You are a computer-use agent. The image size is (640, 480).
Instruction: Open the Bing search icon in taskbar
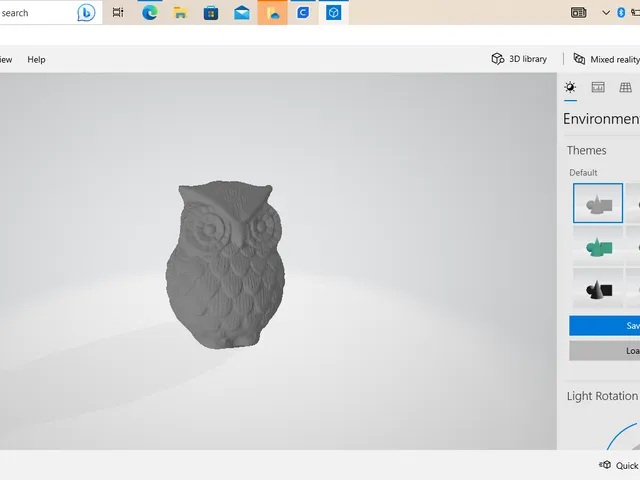pyautogui.click(x=86, y=13)
